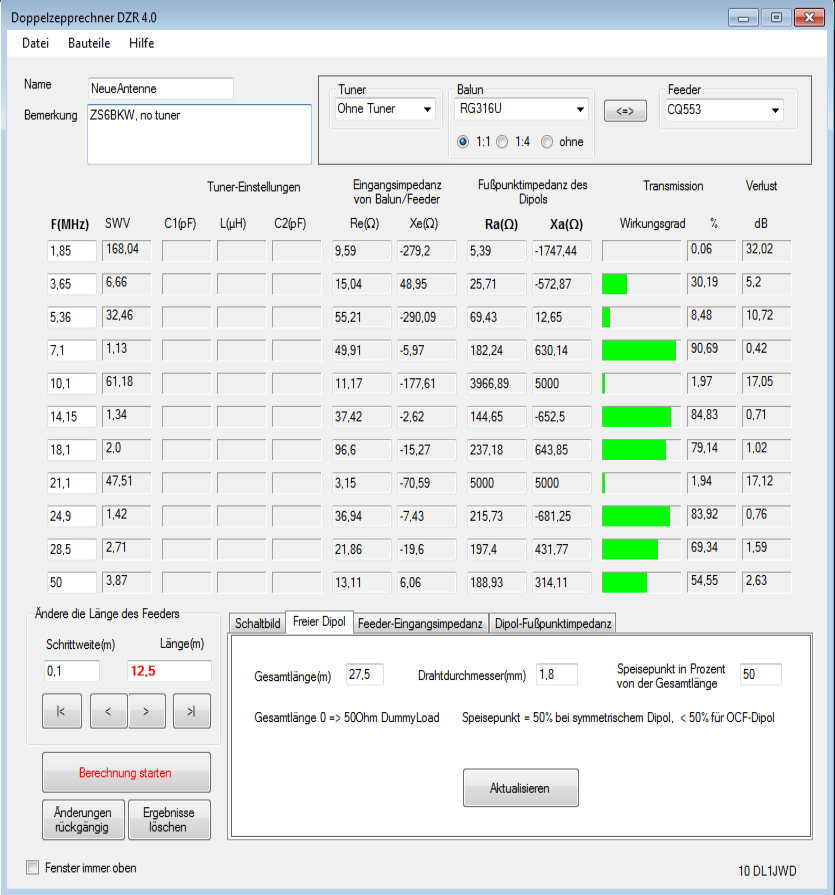The height and width of the screenshot is (895, 835).
Task: Click the efficiency bar for 3,65 MHz
Action: (642, 284)
